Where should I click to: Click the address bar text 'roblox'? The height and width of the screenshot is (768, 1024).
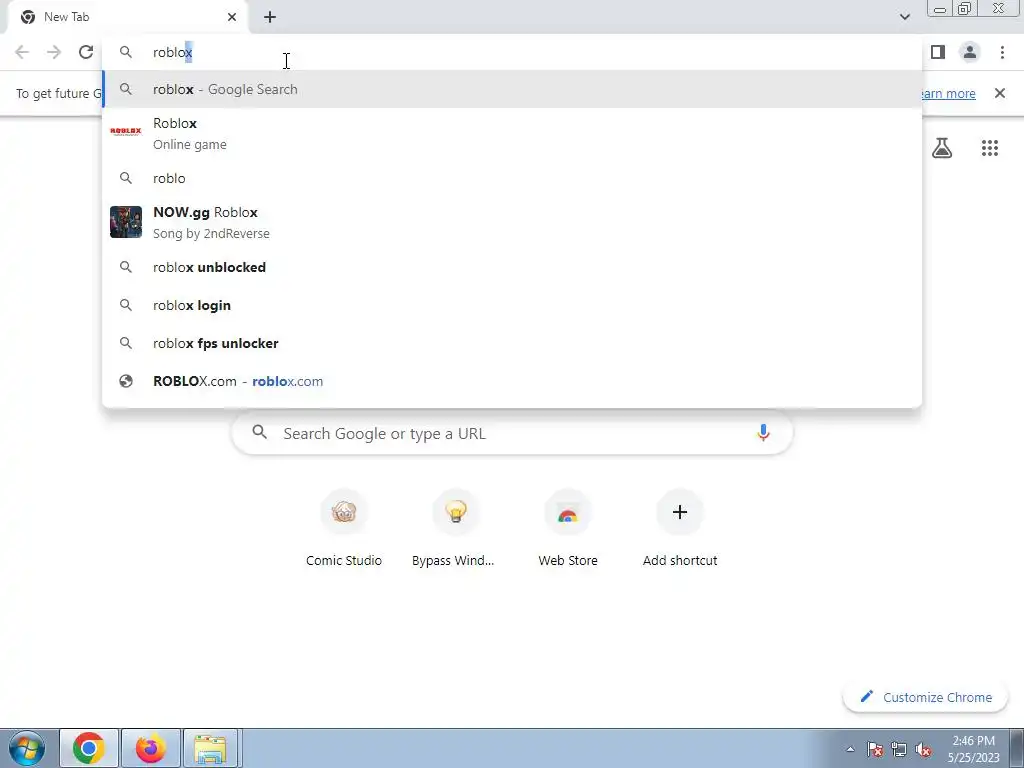click(172, 52)
